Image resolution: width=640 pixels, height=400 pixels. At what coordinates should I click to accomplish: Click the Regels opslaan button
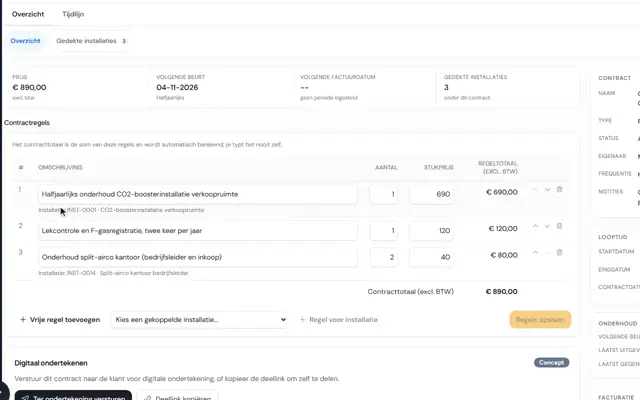click(x=540, y=320)
